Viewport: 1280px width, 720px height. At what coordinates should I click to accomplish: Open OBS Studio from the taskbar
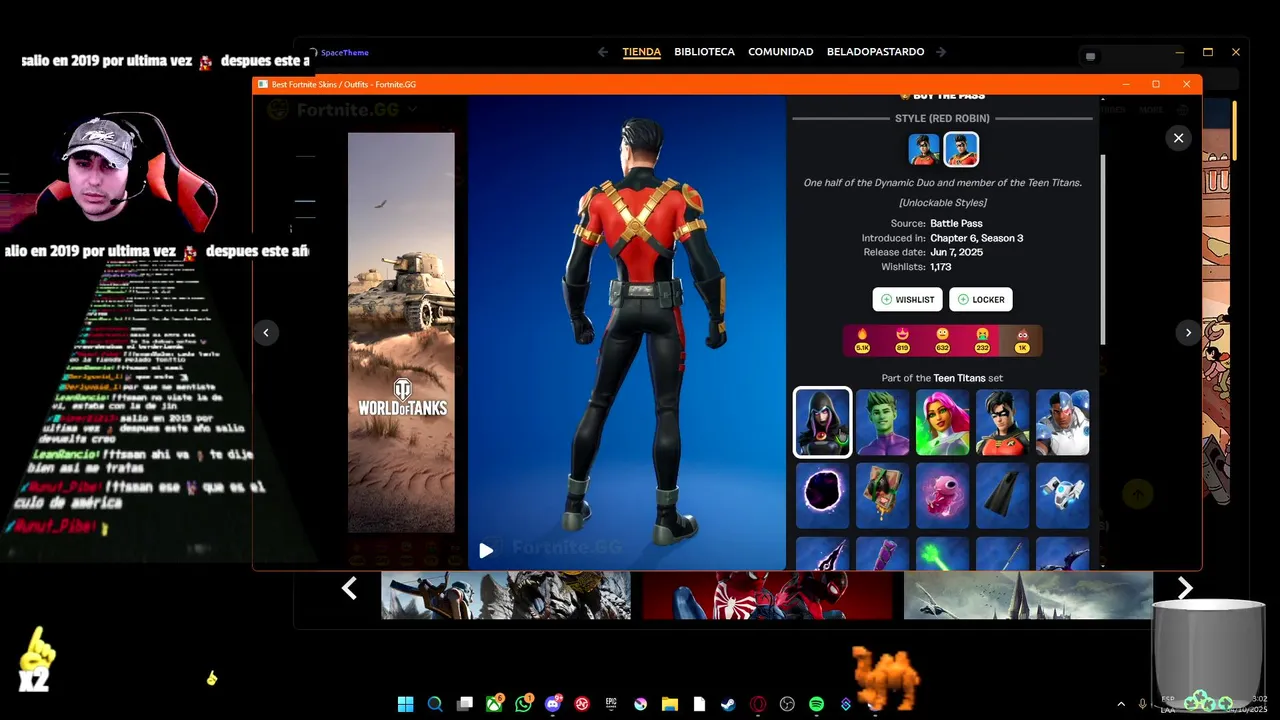(787, 704)
